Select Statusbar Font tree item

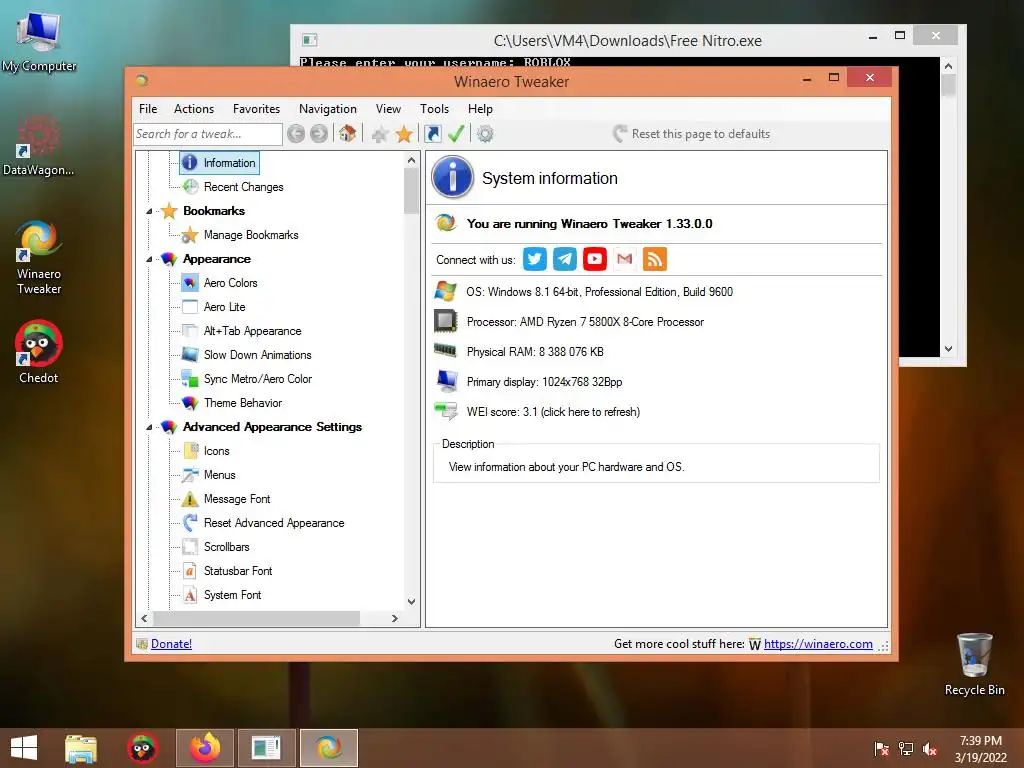(238, 571)
